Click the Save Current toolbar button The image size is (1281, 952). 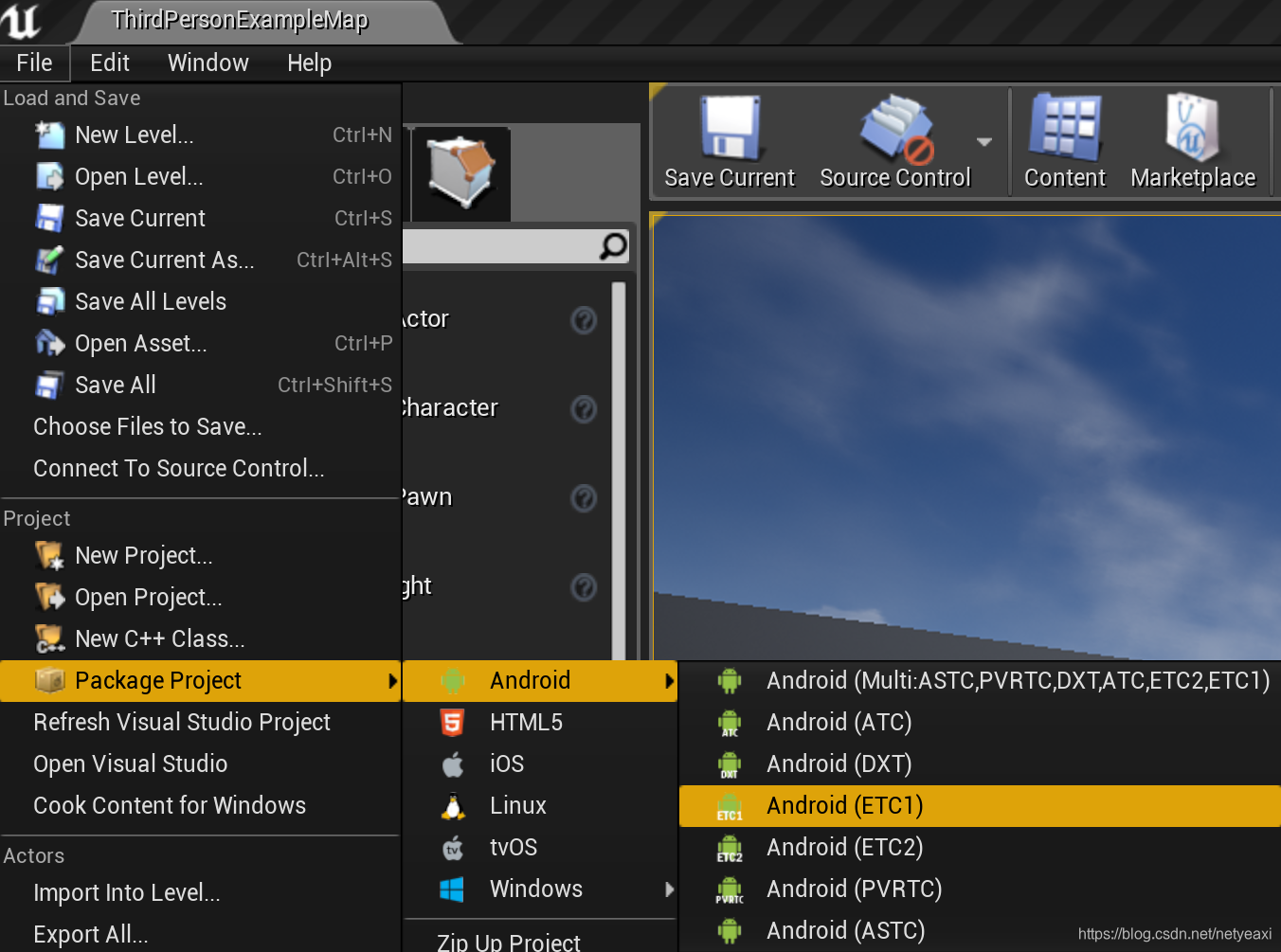click(730, 142)
